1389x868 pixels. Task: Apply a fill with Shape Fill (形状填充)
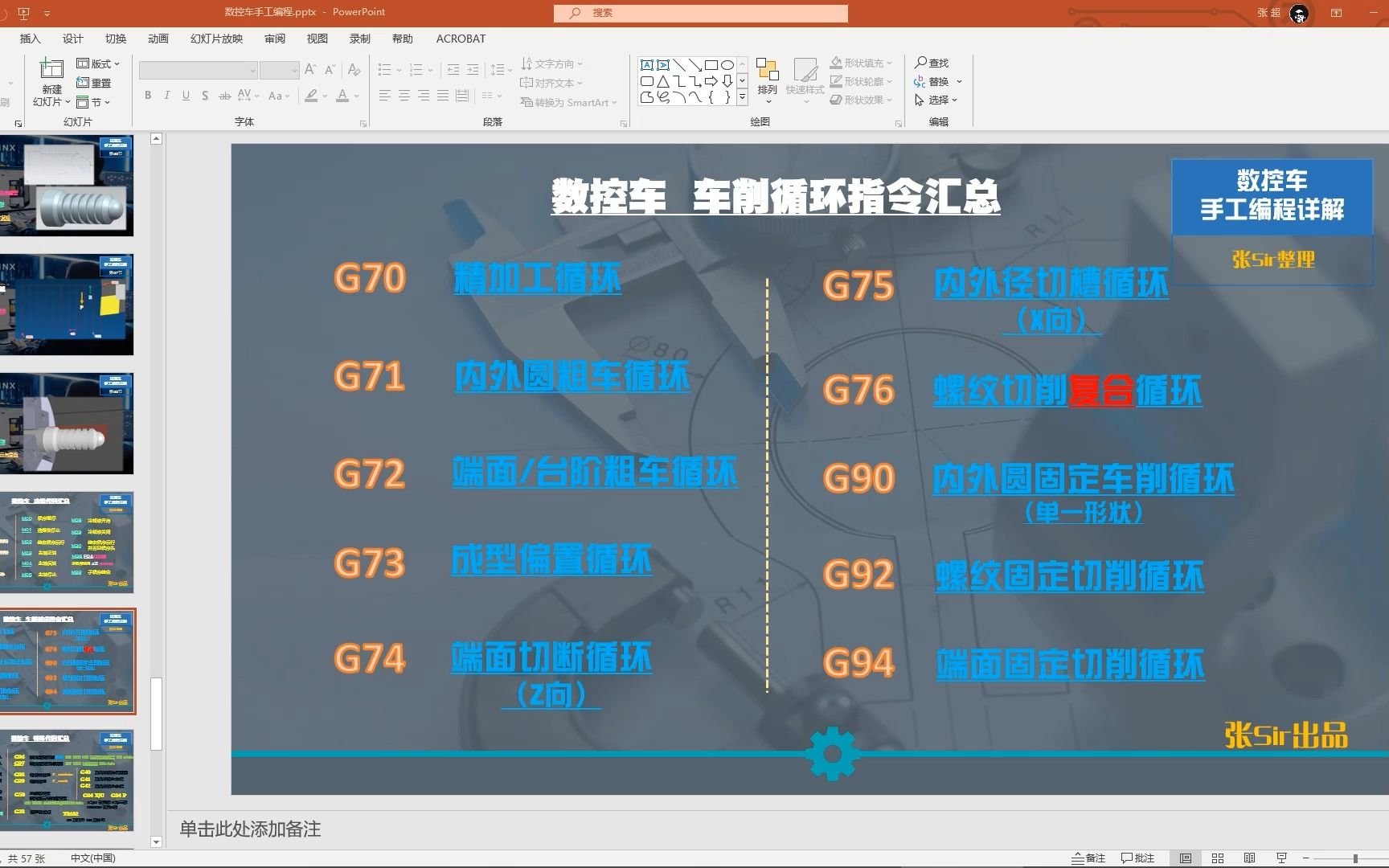[x=858, y=62]
